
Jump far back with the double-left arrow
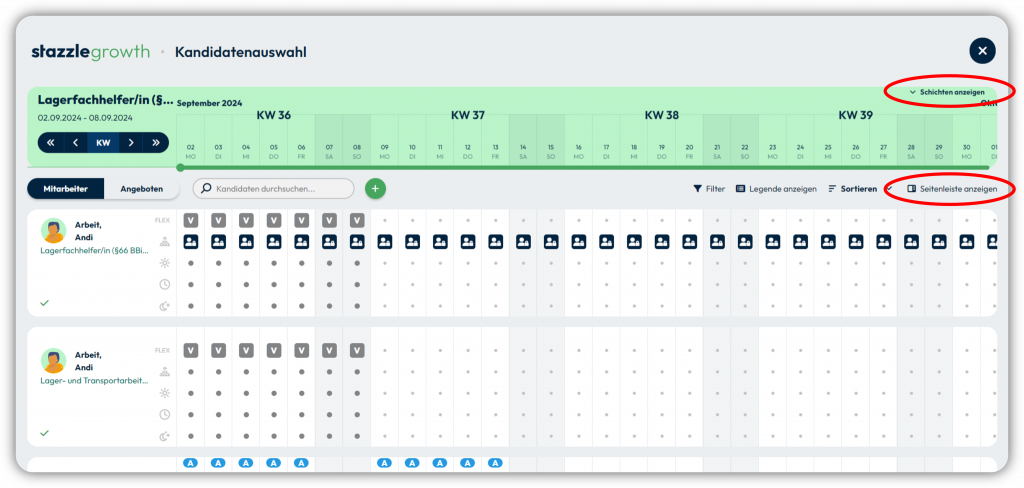50,142
